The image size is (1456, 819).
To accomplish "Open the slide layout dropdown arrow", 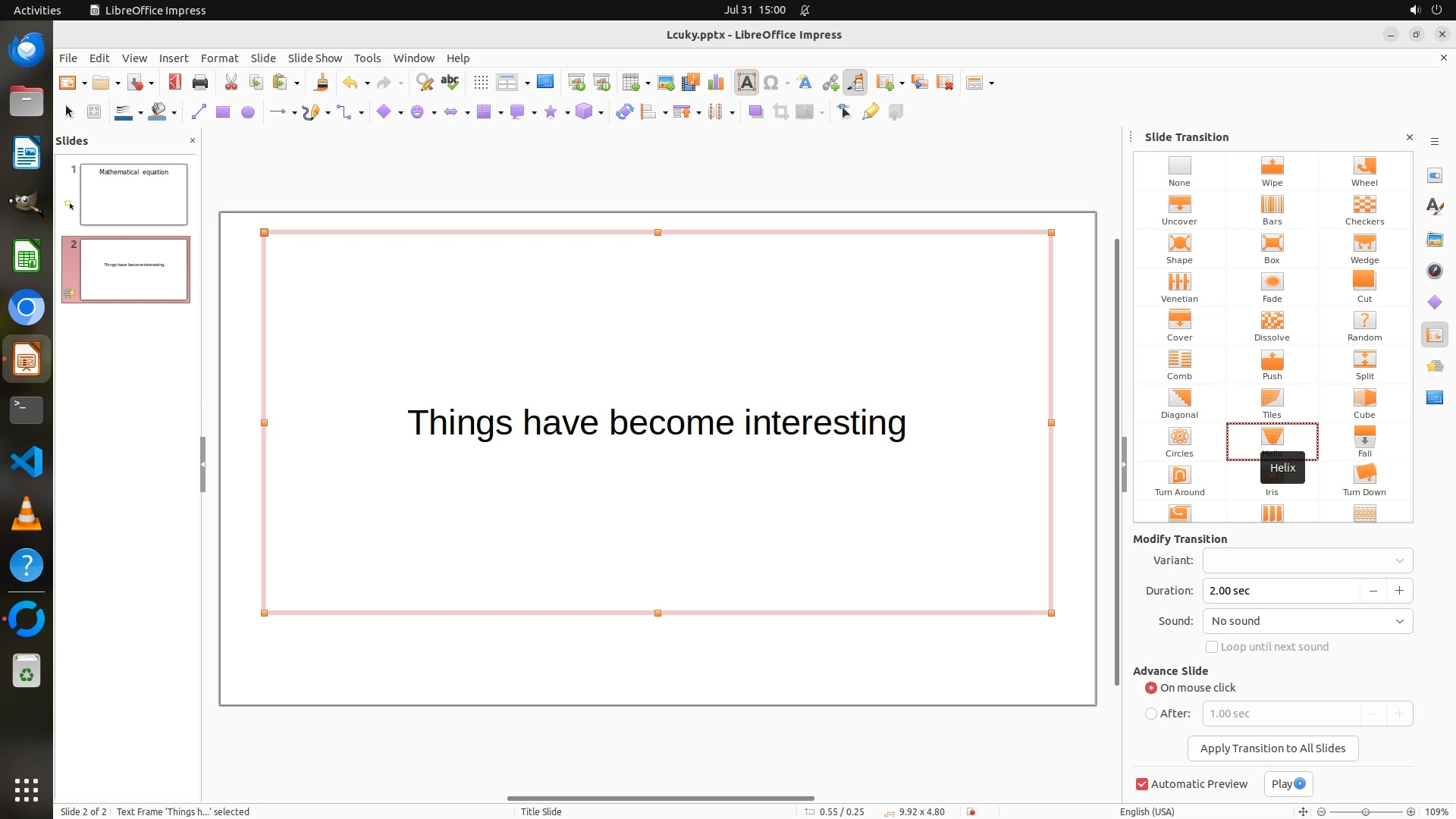I will pyautogui.click(x=992, y=83).
